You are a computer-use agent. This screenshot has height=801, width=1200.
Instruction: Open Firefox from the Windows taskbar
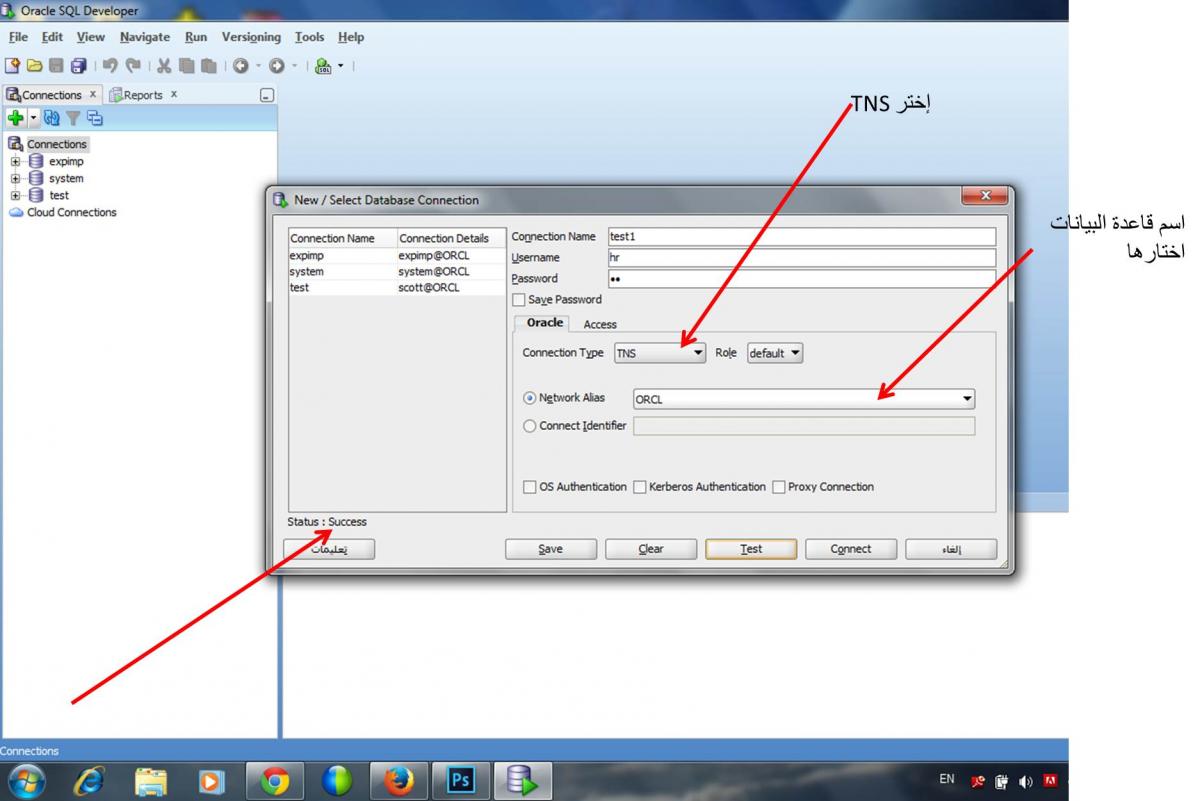[398, 781]
